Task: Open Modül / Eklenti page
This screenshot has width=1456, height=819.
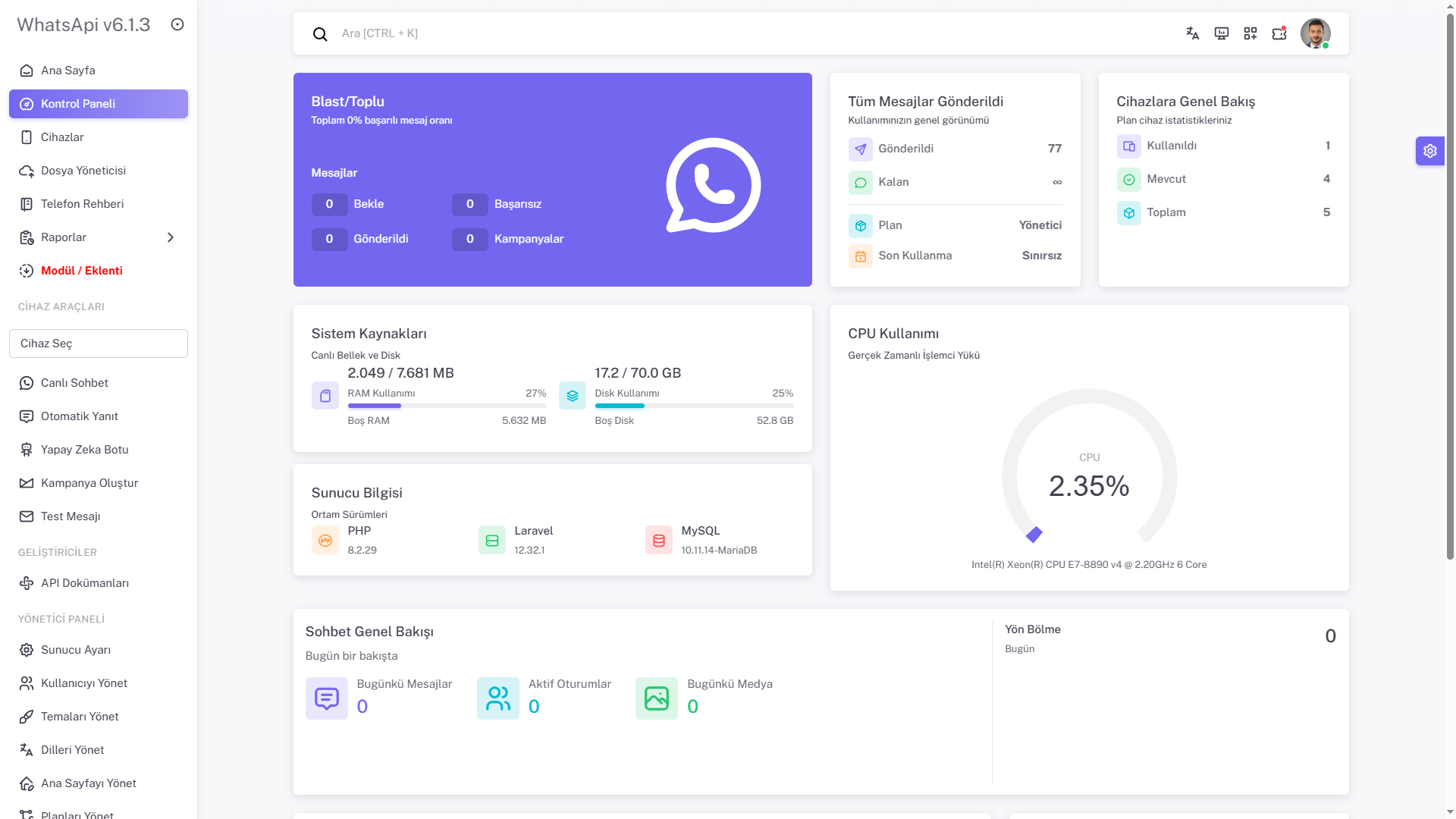Action: [82, 271]
